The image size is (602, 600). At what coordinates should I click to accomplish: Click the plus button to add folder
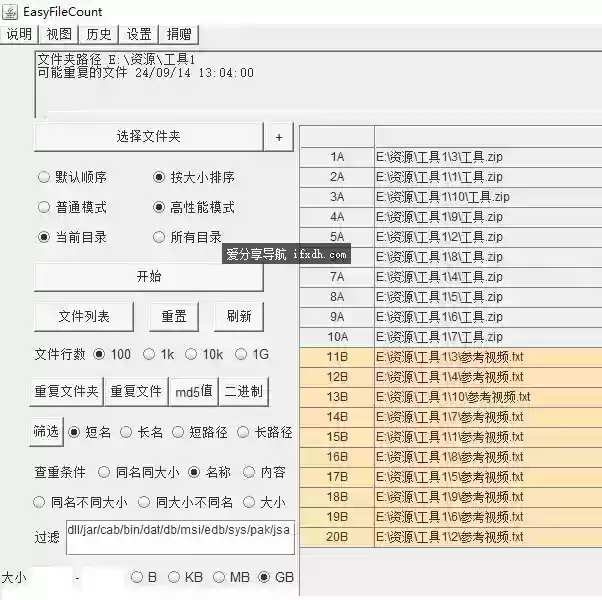click(279, 137)
